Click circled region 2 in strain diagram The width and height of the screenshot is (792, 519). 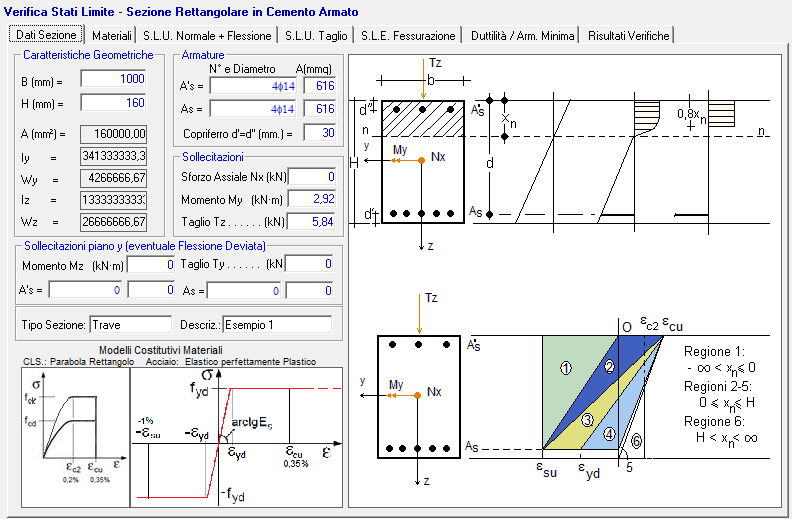click(609, 367)
